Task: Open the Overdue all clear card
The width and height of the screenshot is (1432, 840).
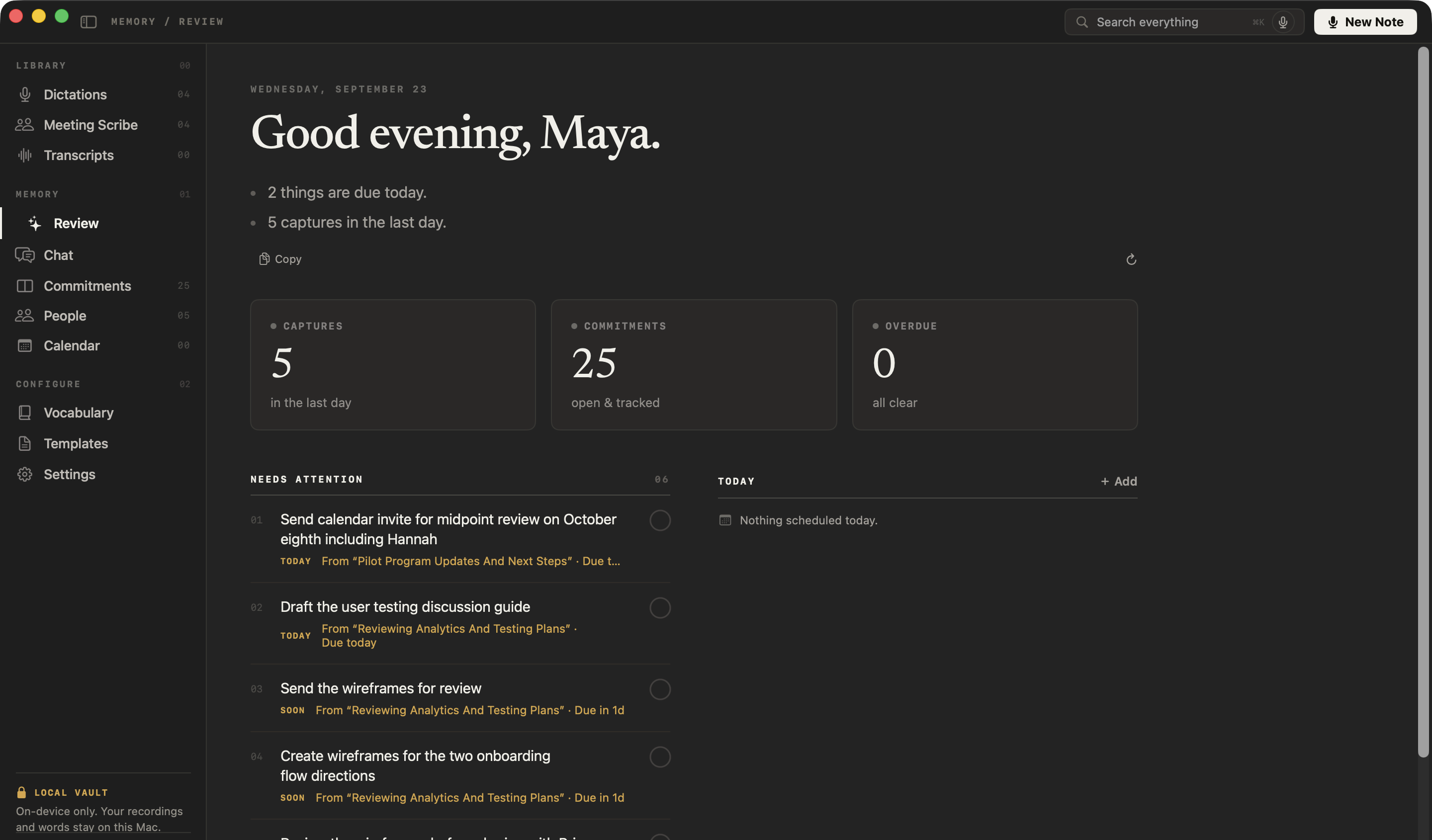Action: click(994, 365)
